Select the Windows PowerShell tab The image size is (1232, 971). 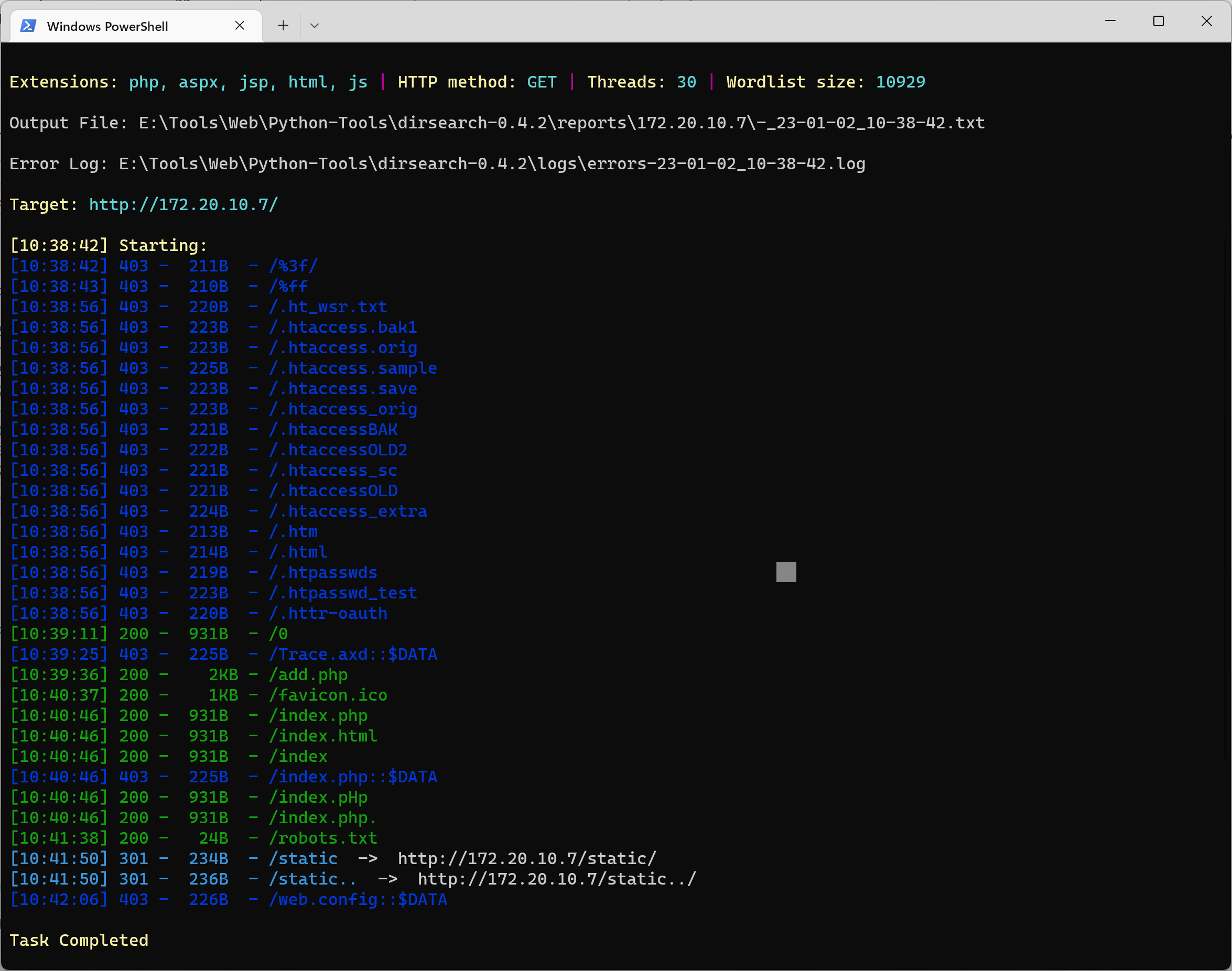point(107,26)
